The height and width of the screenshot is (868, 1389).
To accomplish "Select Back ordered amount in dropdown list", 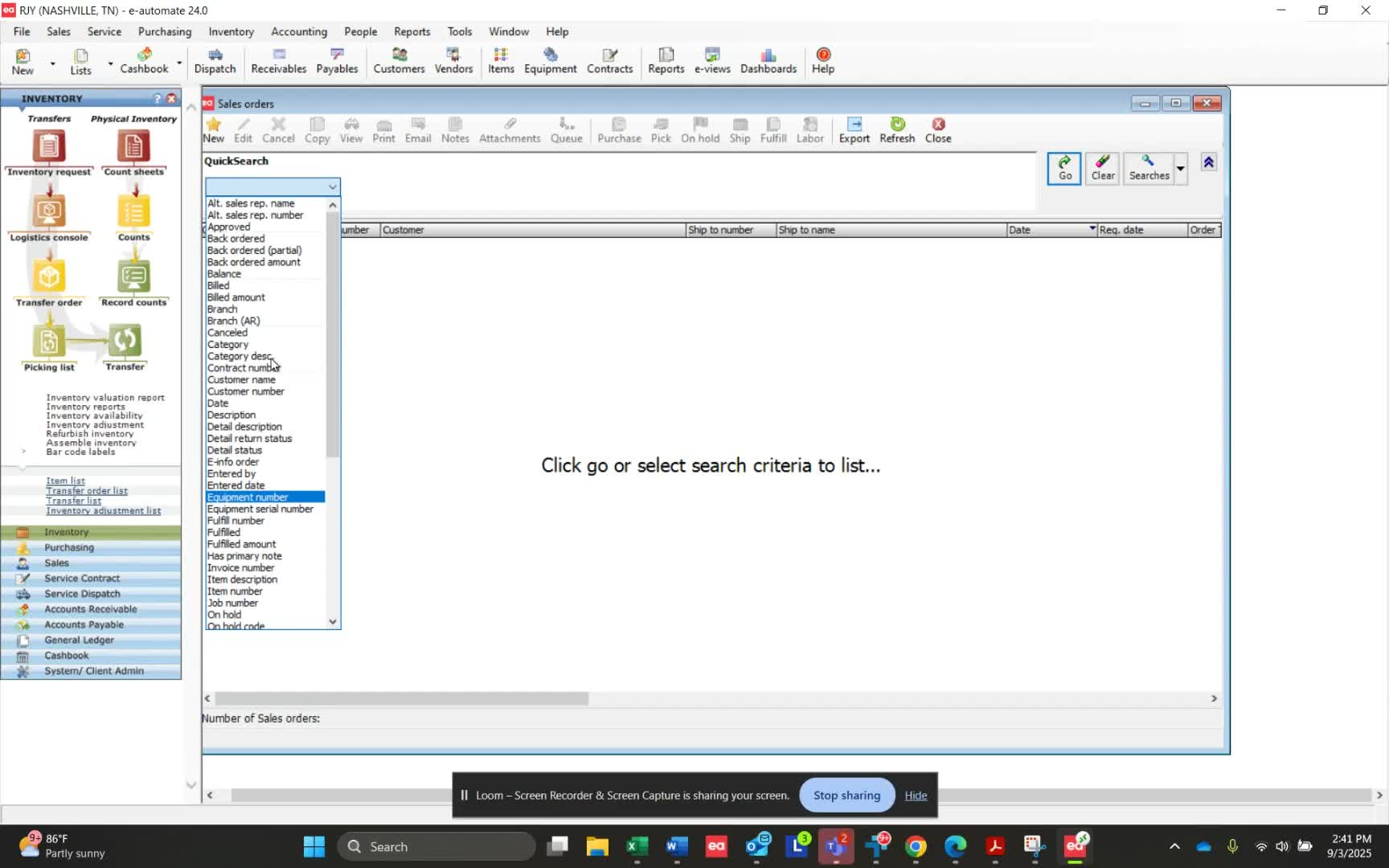I will [x=253, y=262].
